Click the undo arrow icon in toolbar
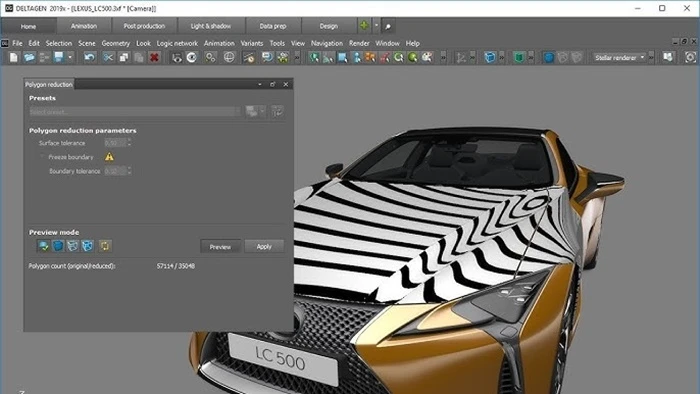 pyautogui.click(x=90, y=57)
